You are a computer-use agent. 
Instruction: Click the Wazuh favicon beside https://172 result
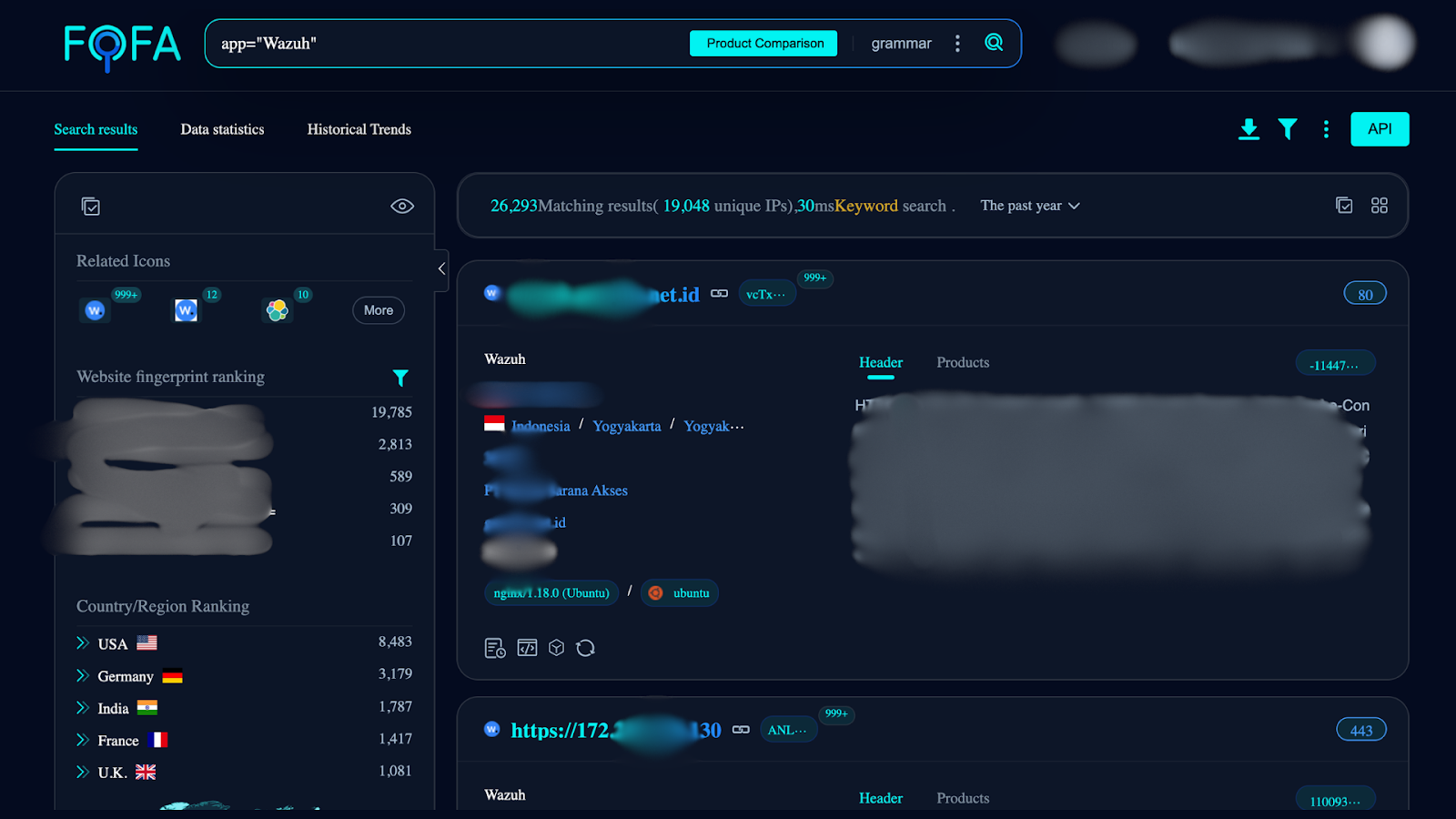(x=492, y=729)
